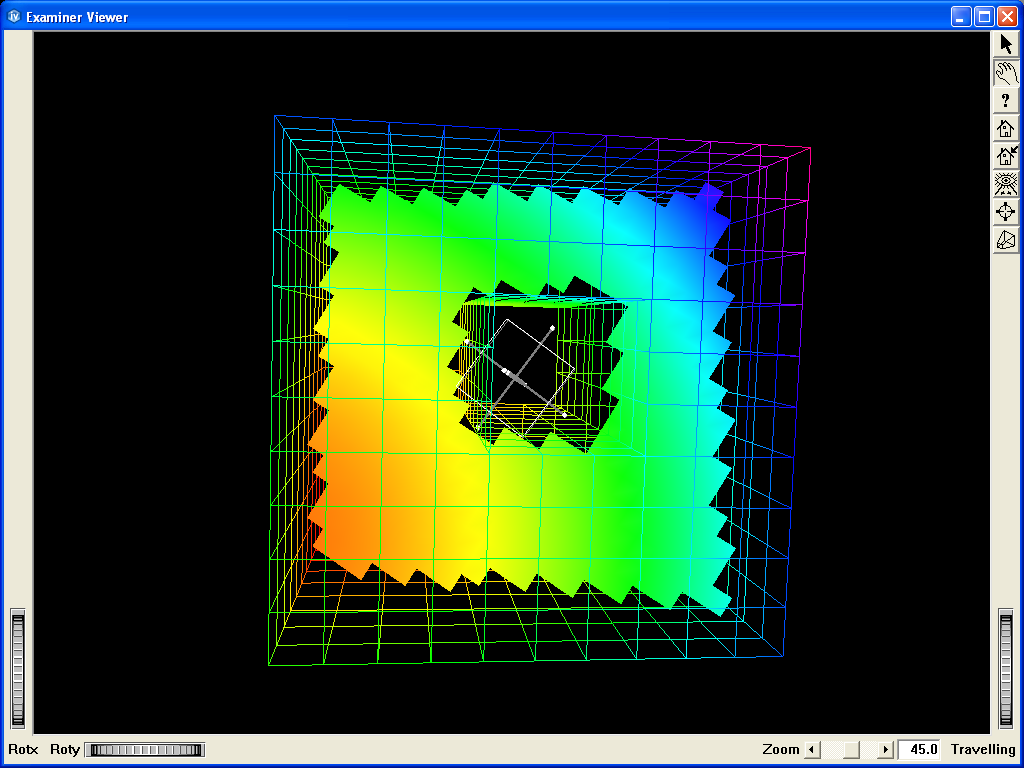Image resolution: width=1024 pixels, height=768 pixels.
Task: Maximize the Examiner Viewer window
Action: point(984,17)
